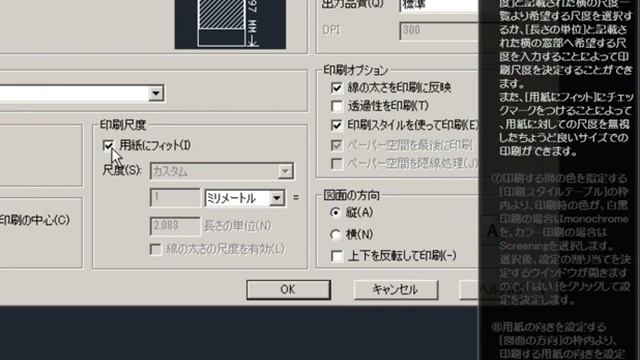The width and height of the screenshot is (640, 360).
Task: Click the 印刷の中心(C) label
Action: click(x=35, y=220)
